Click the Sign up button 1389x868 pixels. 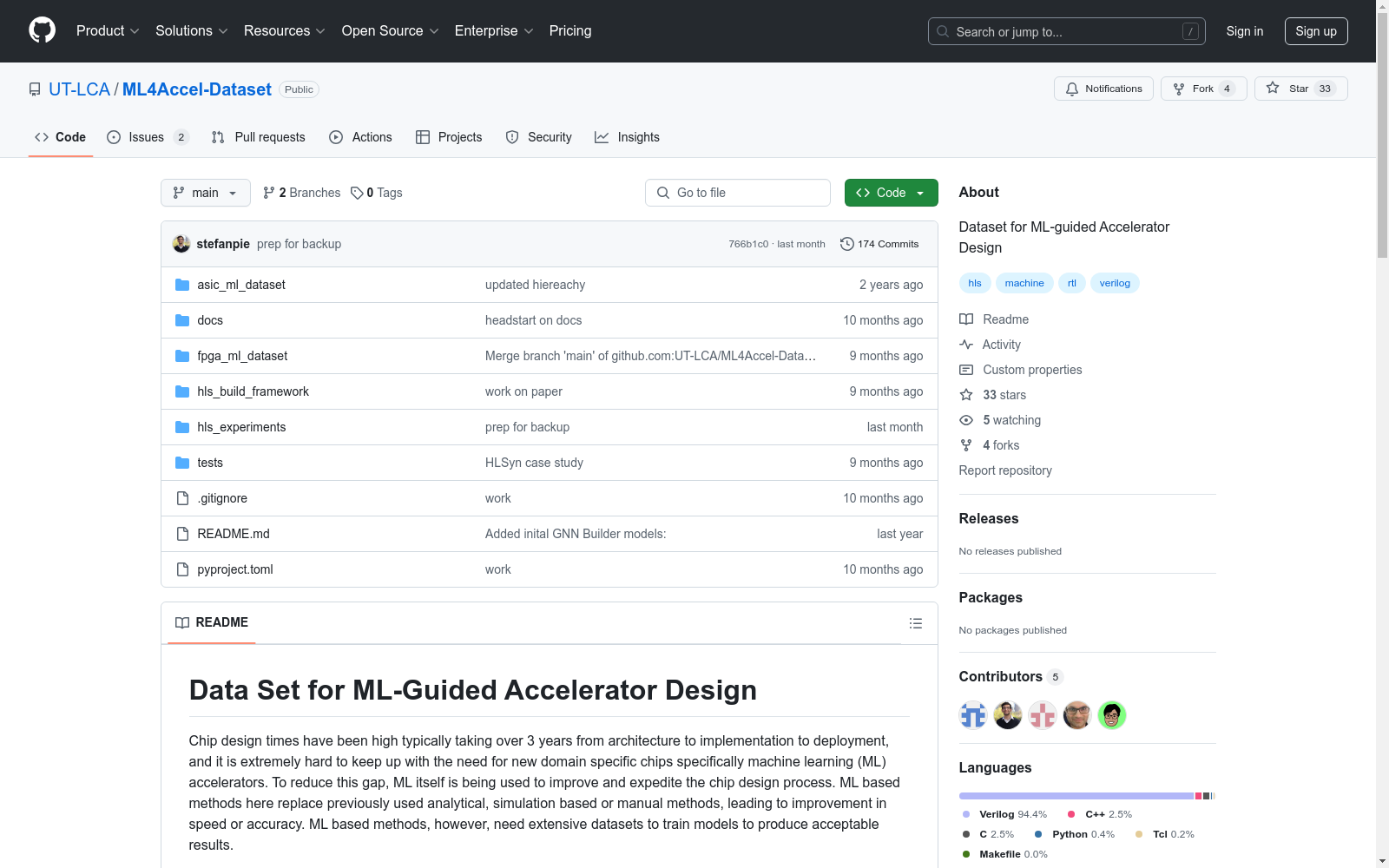1316,31
